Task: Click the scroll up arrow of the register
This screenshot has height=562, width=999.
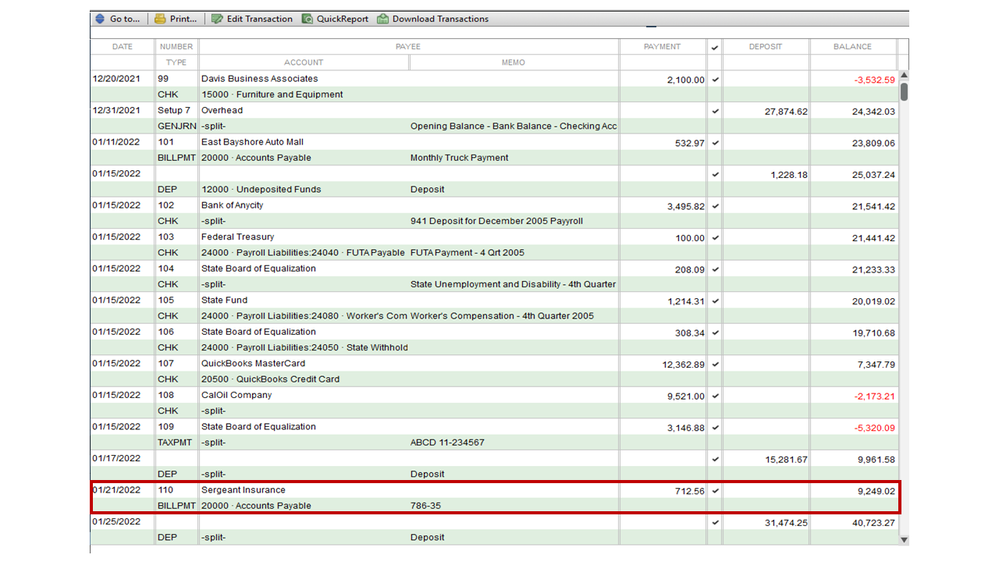Action: (x=904, y=76)
